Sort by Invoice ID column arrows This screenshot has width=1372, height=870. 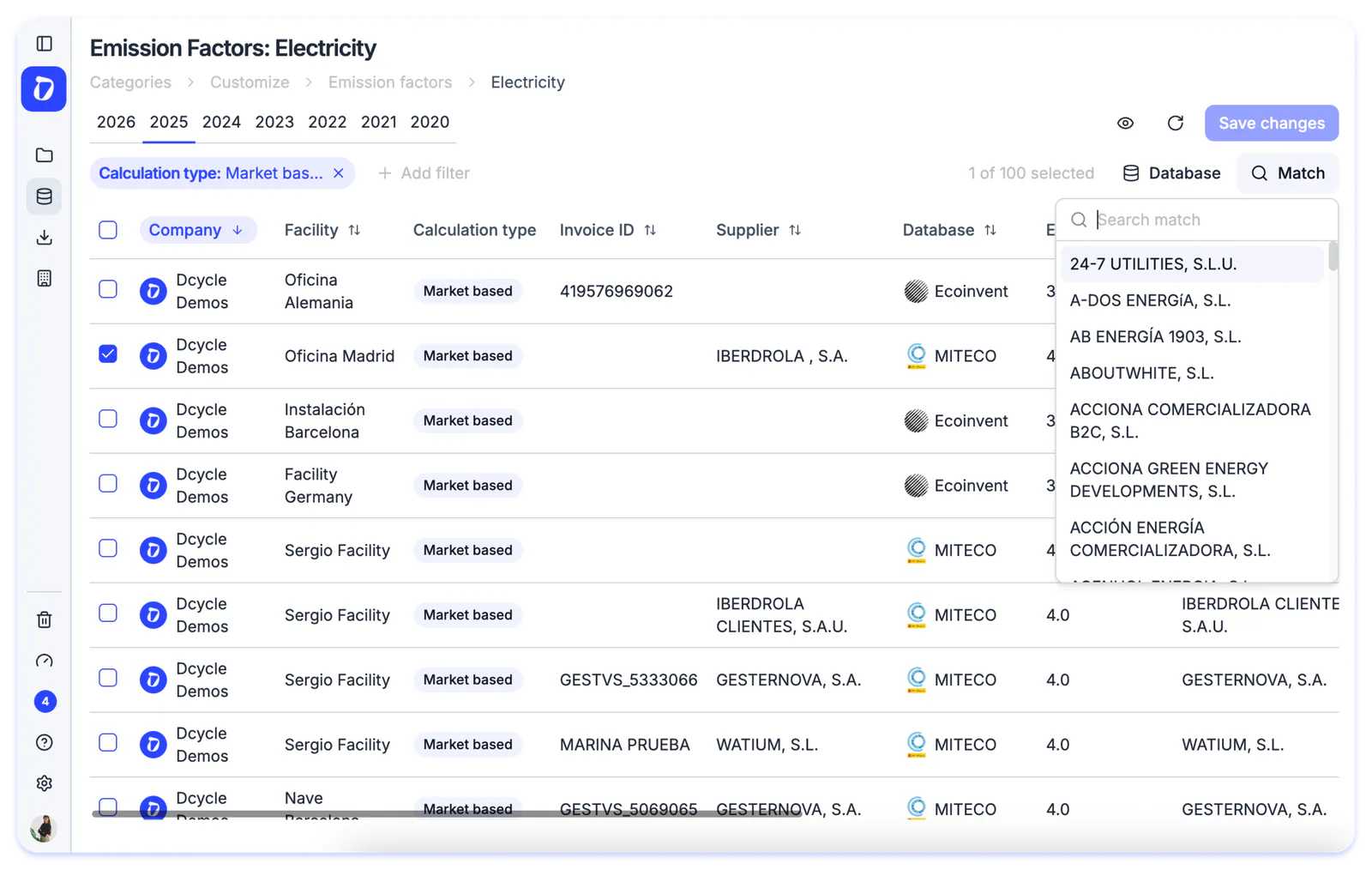pos(650,230)
